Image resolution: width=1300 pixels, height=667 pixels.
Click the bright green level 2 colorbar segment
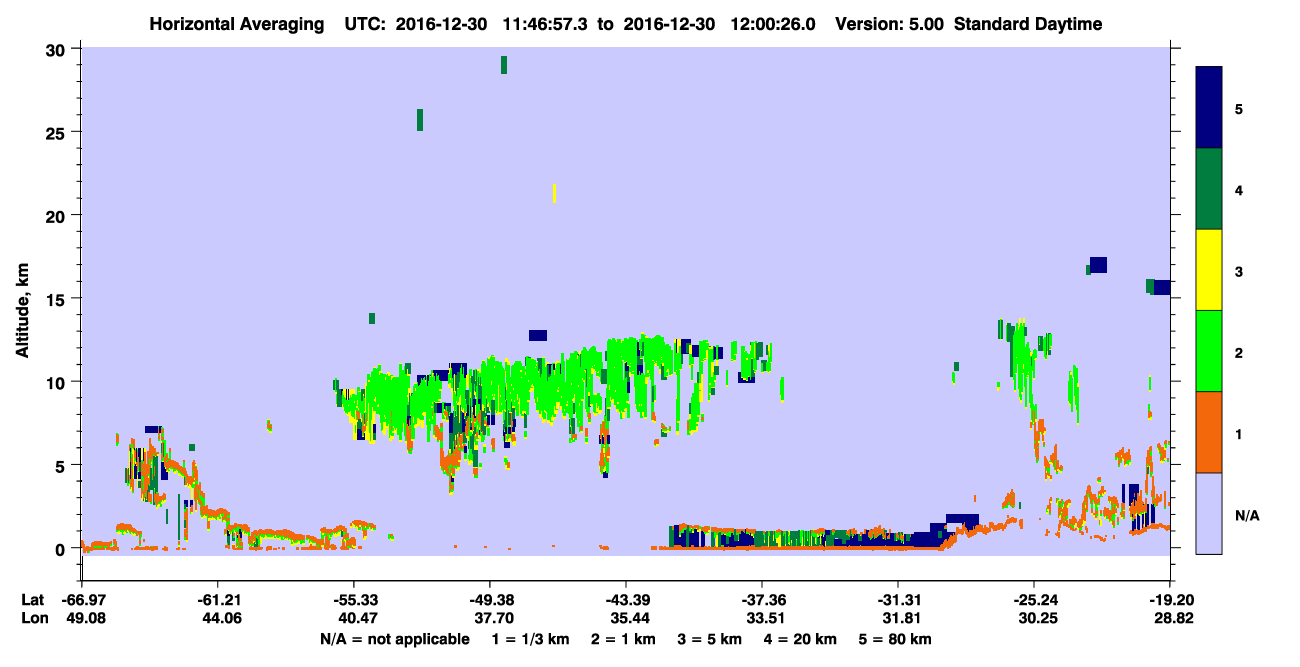tap(1209, 351)
